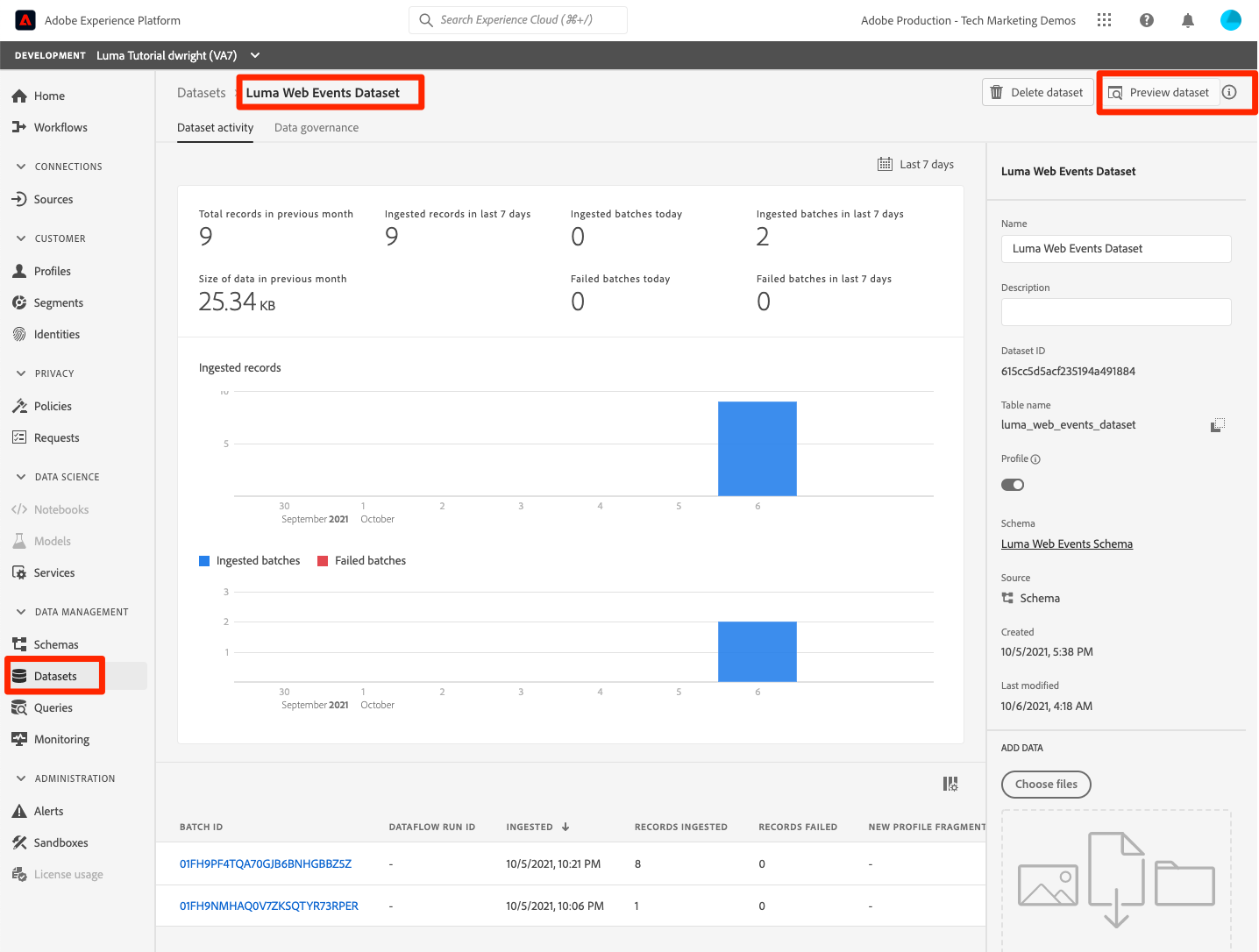The height and width of the screenshot is (952, 1259).
Task: Click the Schemas icon in sidebar
Action: pos(19,644)
